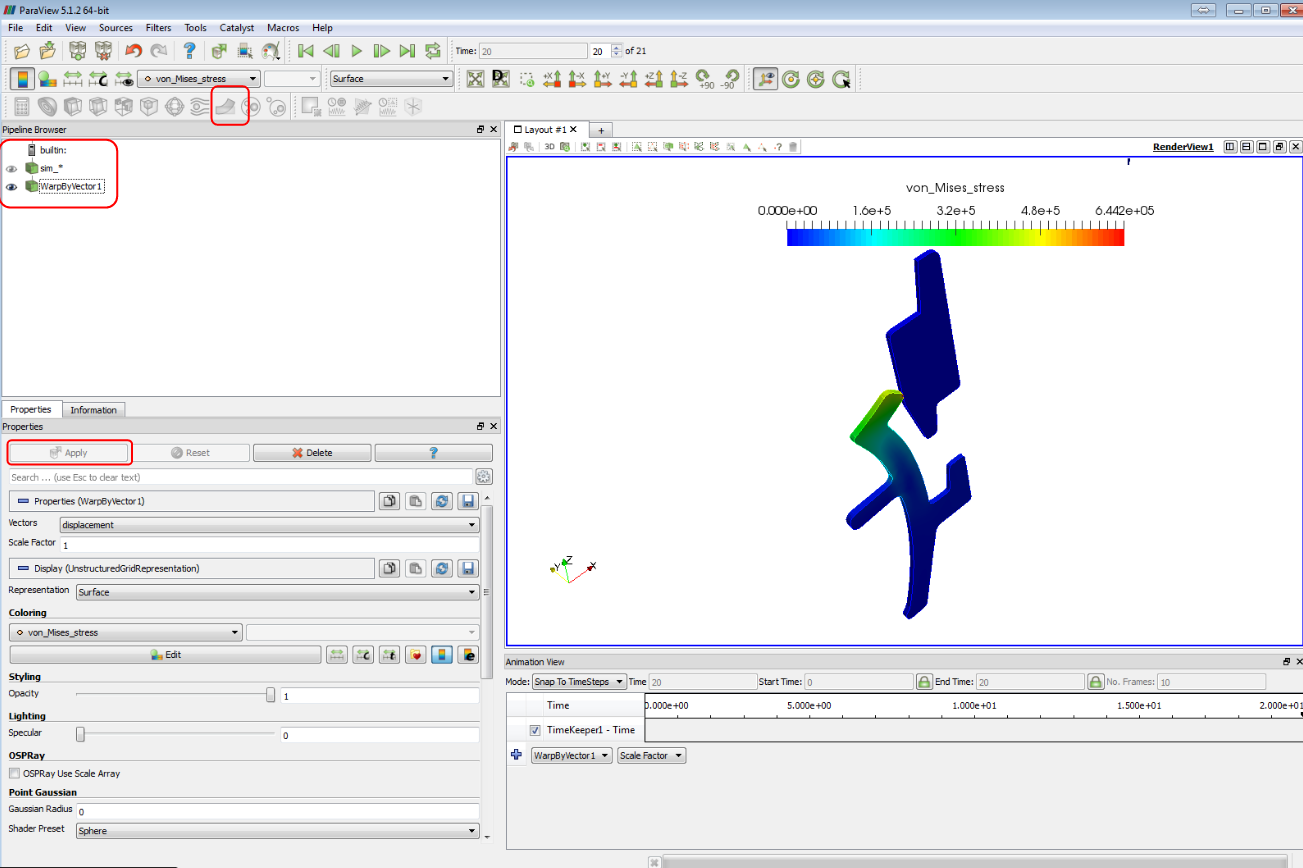1303x868 pixels.
Task: Toggle visibility eye for sim_* source
Action: click(x=12, y=168)
